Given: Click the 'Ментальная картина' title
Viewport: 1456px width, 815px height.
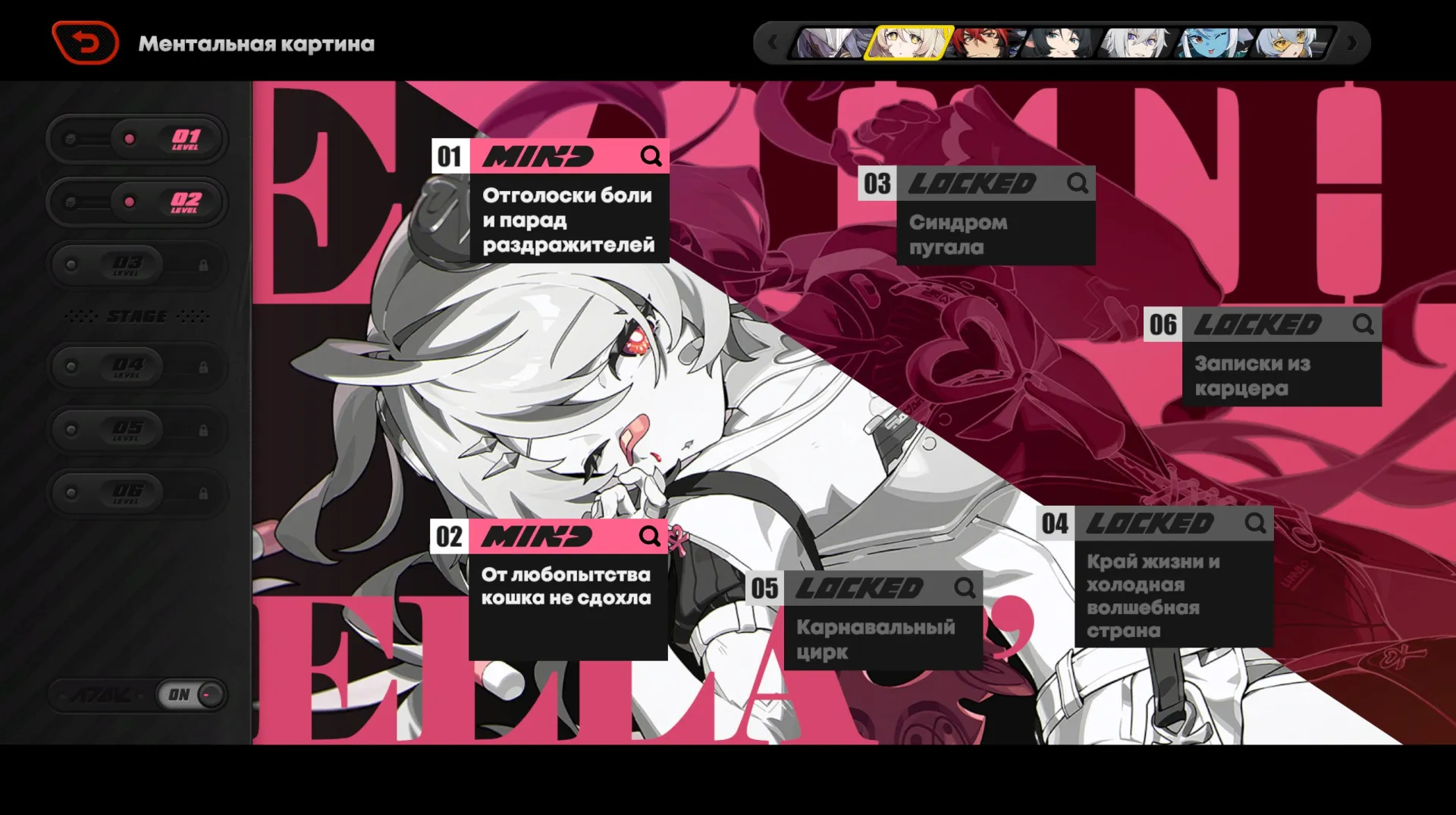Looking at the screenshot, I should [x=256, y=44].
